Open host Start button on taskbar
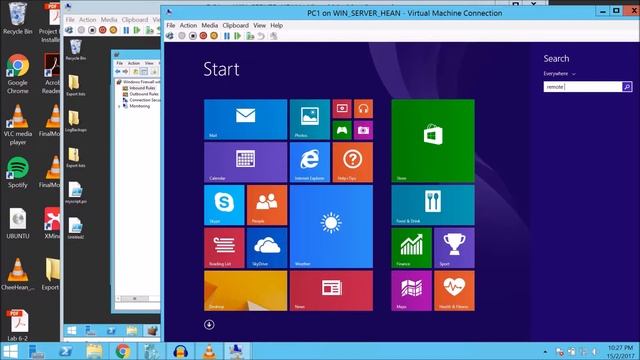The image size is (640, 360). pos(10,351)
